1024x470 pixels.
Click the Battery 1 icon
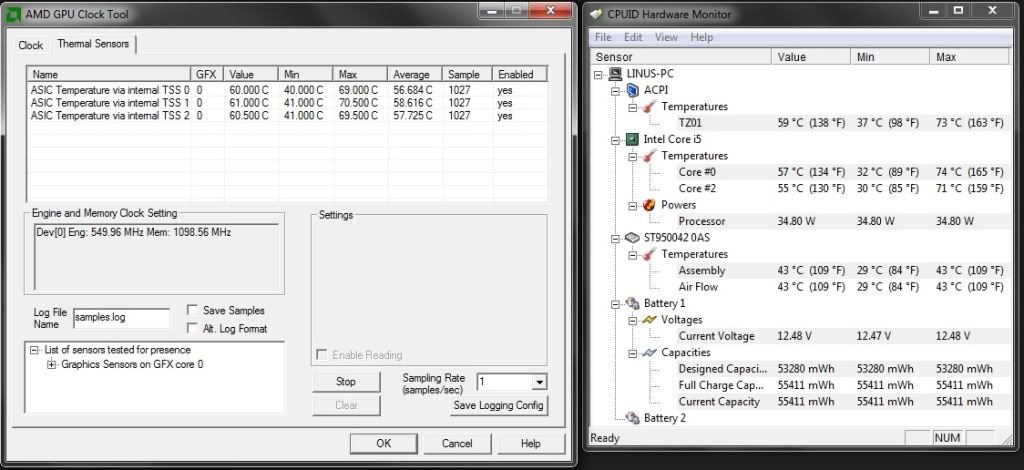click(x=632, y=303)
